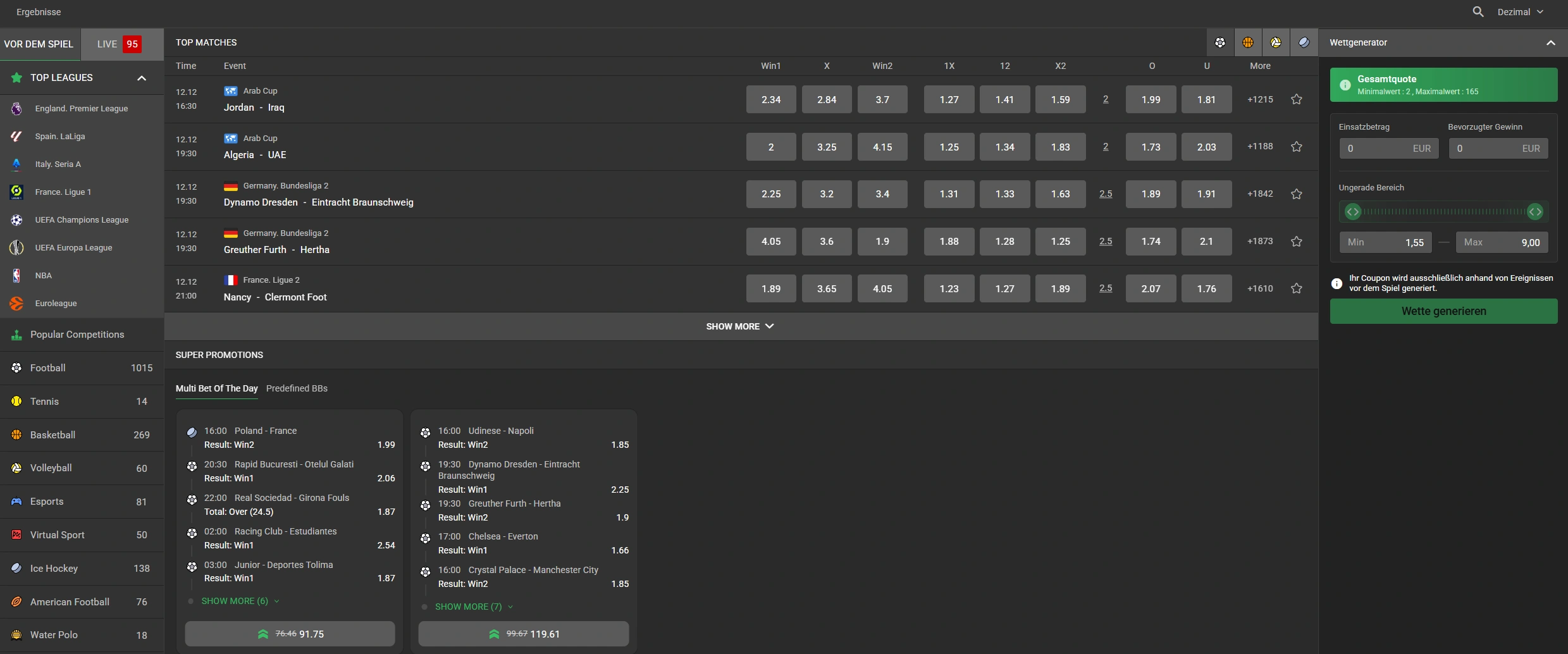The image size is (1568, 654).
Task: Click Wette generieren button
Action: (1443, 311)
